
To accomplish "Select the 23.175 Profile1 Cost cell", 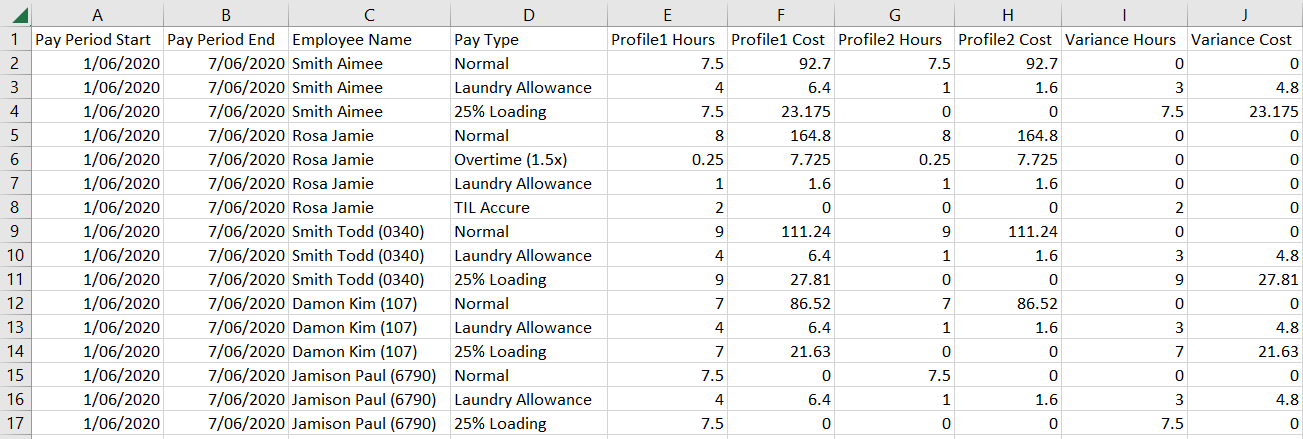I will click(x=781, y=112).
